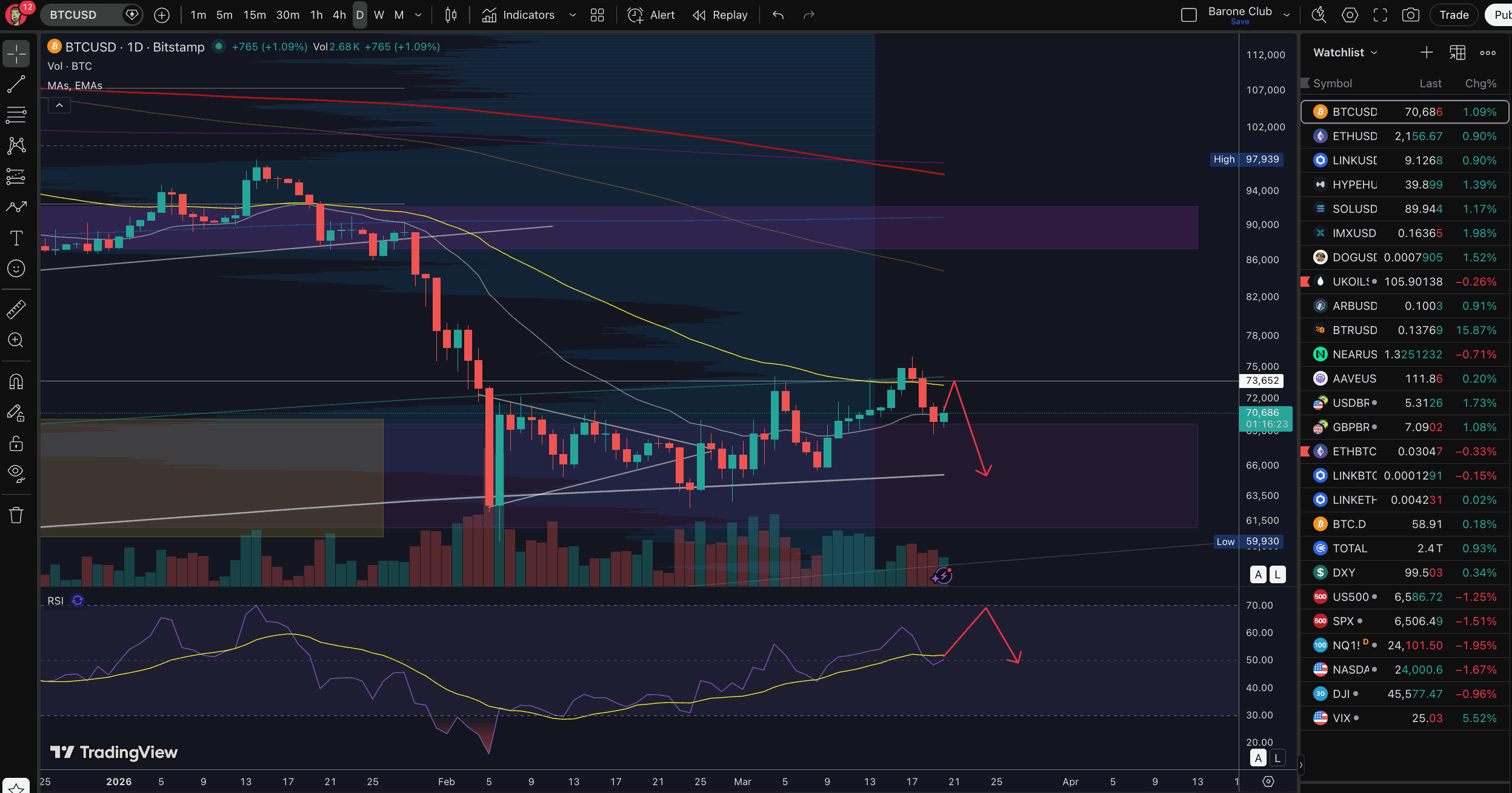Select the Measure tool

pos(16,309)
